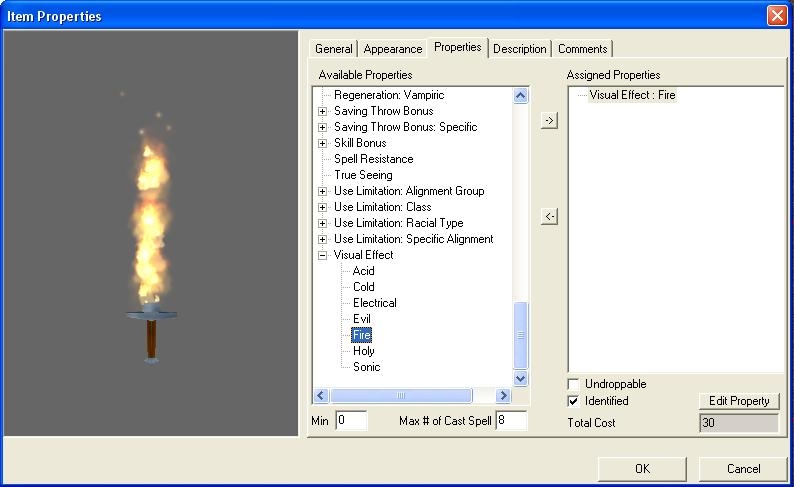Enable the Undroppable checkbox
Viewport: 794px width, 487px height.
coord(573,384)
